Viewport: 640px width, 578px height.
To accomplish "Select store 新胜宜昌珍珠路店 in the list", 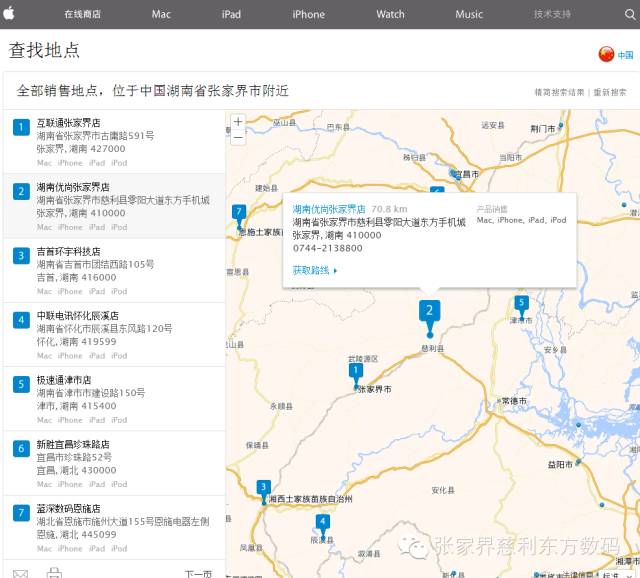I will click(114, 463).
